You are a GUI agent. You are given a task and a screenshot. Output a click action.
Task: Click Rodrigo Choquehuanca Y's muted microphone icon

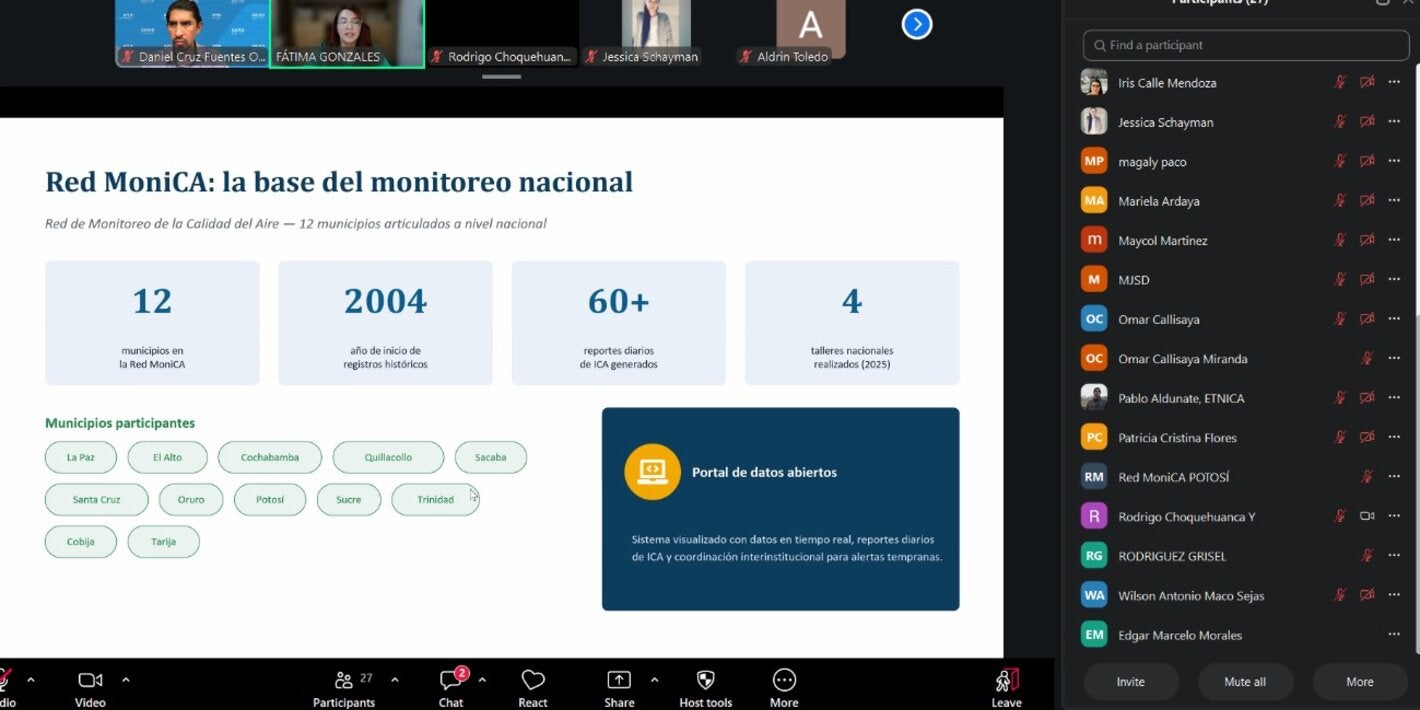click(1340, 516)
